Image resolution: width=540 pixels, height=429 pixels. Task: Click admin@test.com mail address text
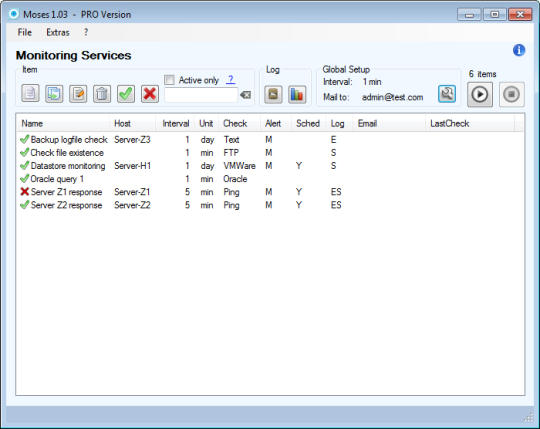(392, 97)
